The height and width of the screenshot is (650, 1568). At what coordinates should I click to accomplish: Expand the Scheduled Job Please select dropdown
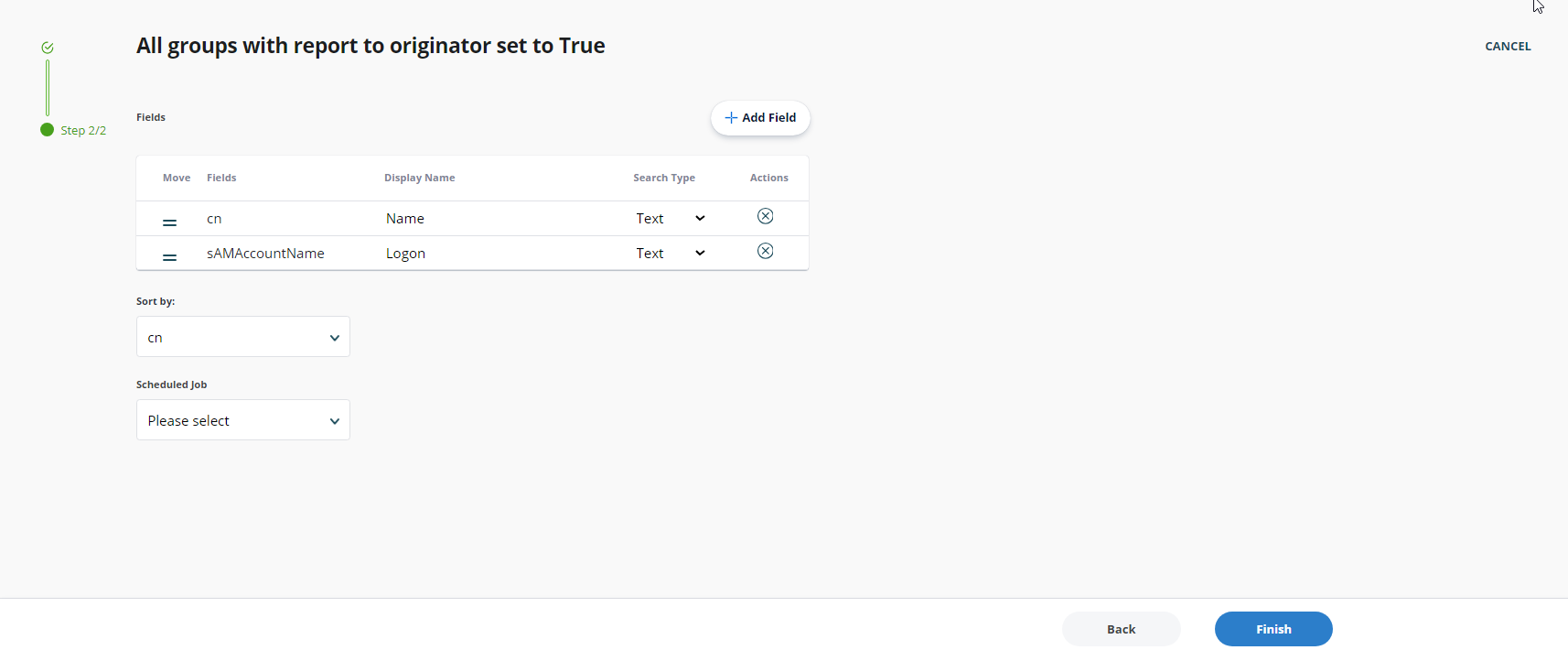click(242, 419)
